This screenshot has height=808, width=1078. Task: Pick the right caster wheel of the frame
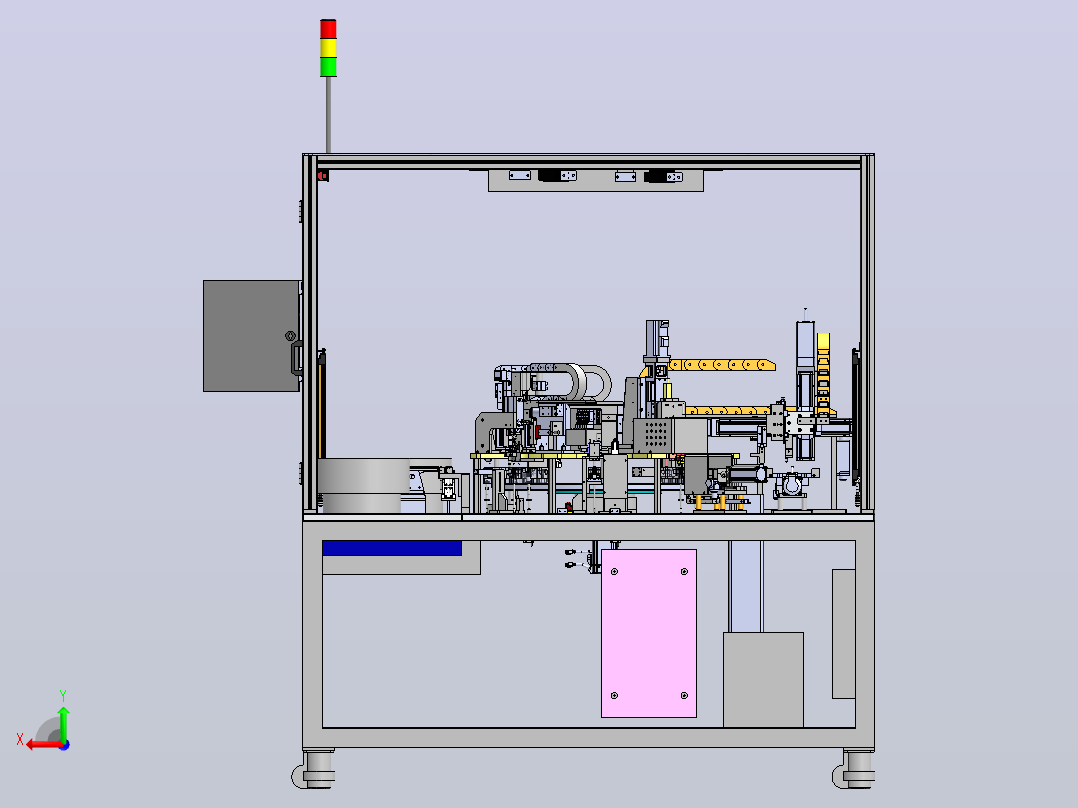click(855, 770)
